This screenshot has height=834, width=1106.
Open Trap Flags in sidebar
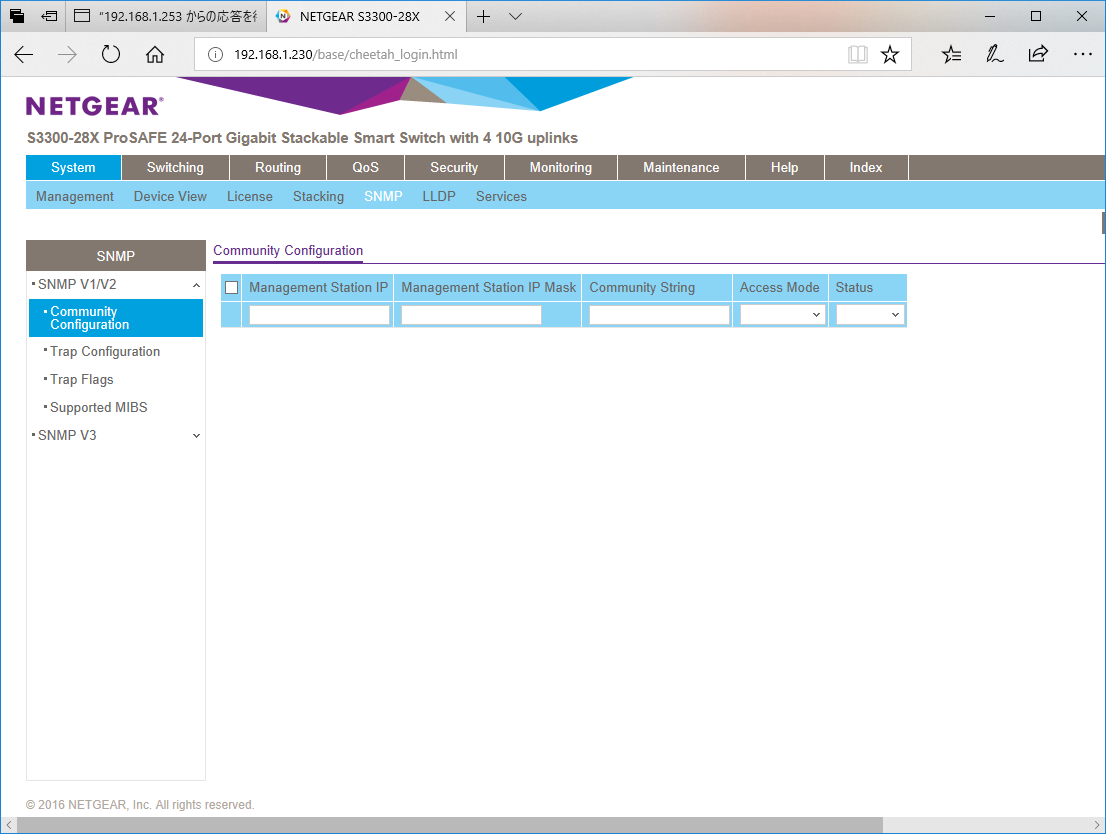pos(82,380)
